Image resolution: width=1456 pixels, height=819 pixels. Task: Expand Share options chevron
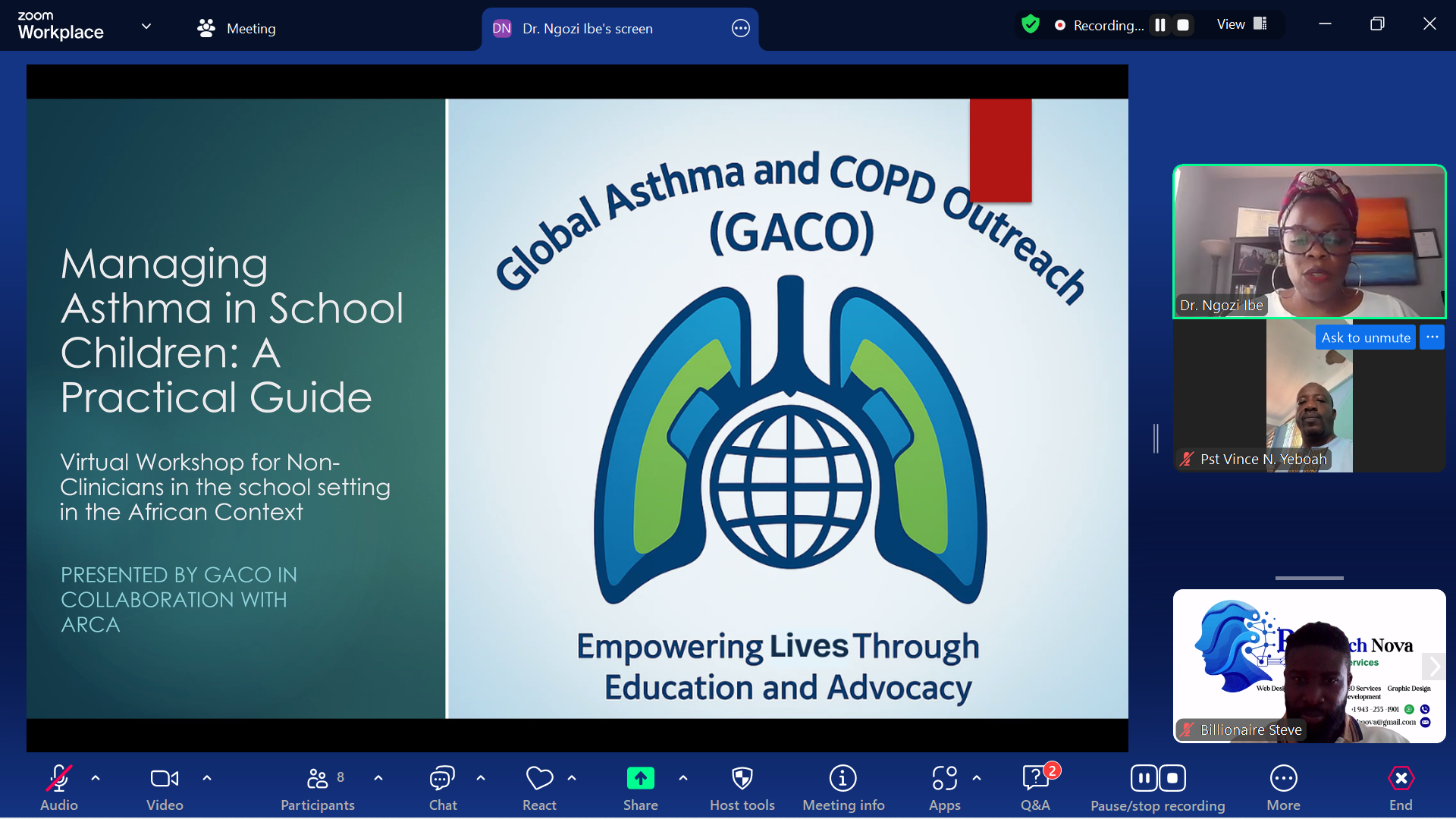point(683,778)
